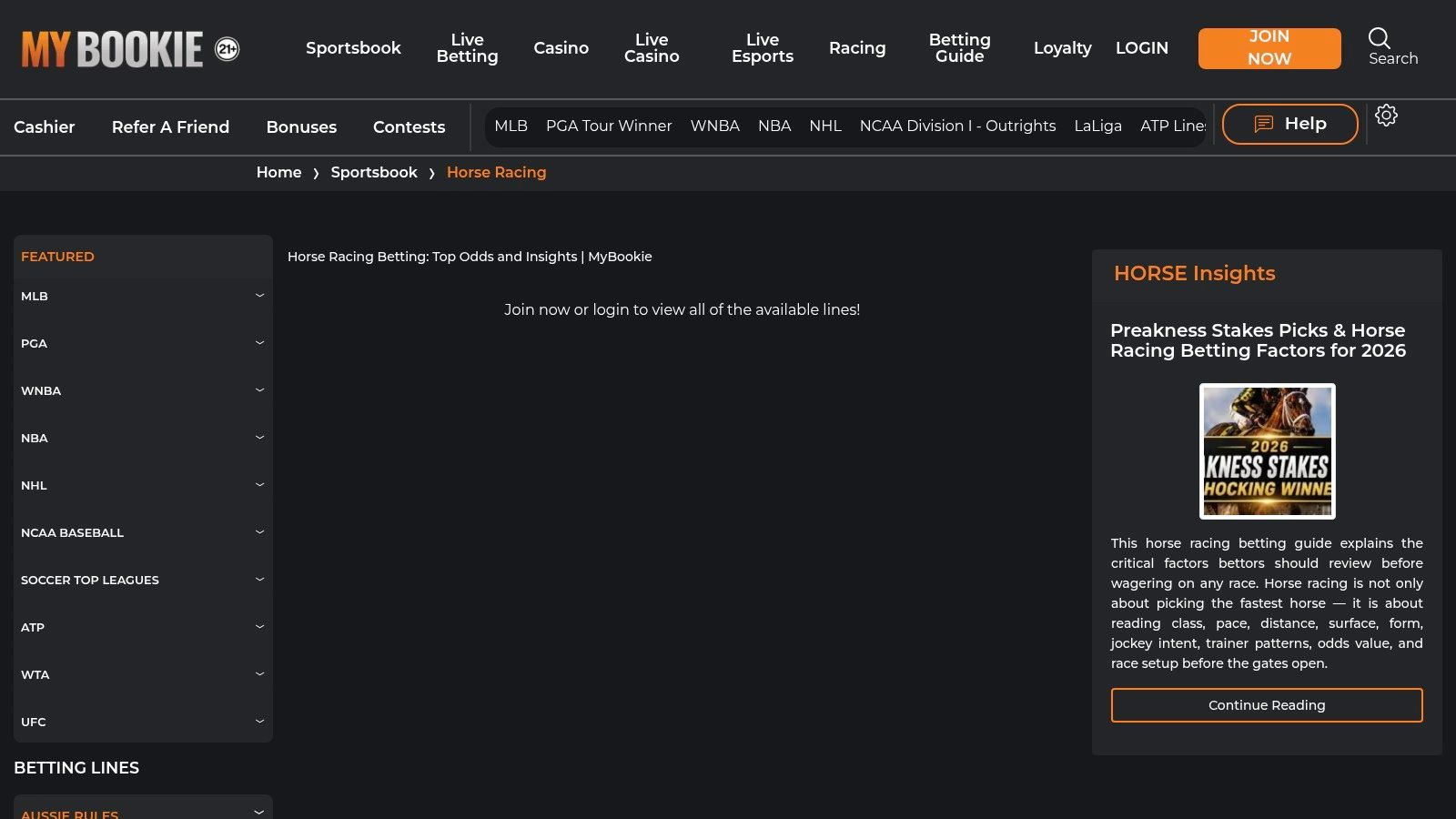Go to Home breadcrumb
The height and width of the screenshot is (819, 1456).
coord(278,172)
